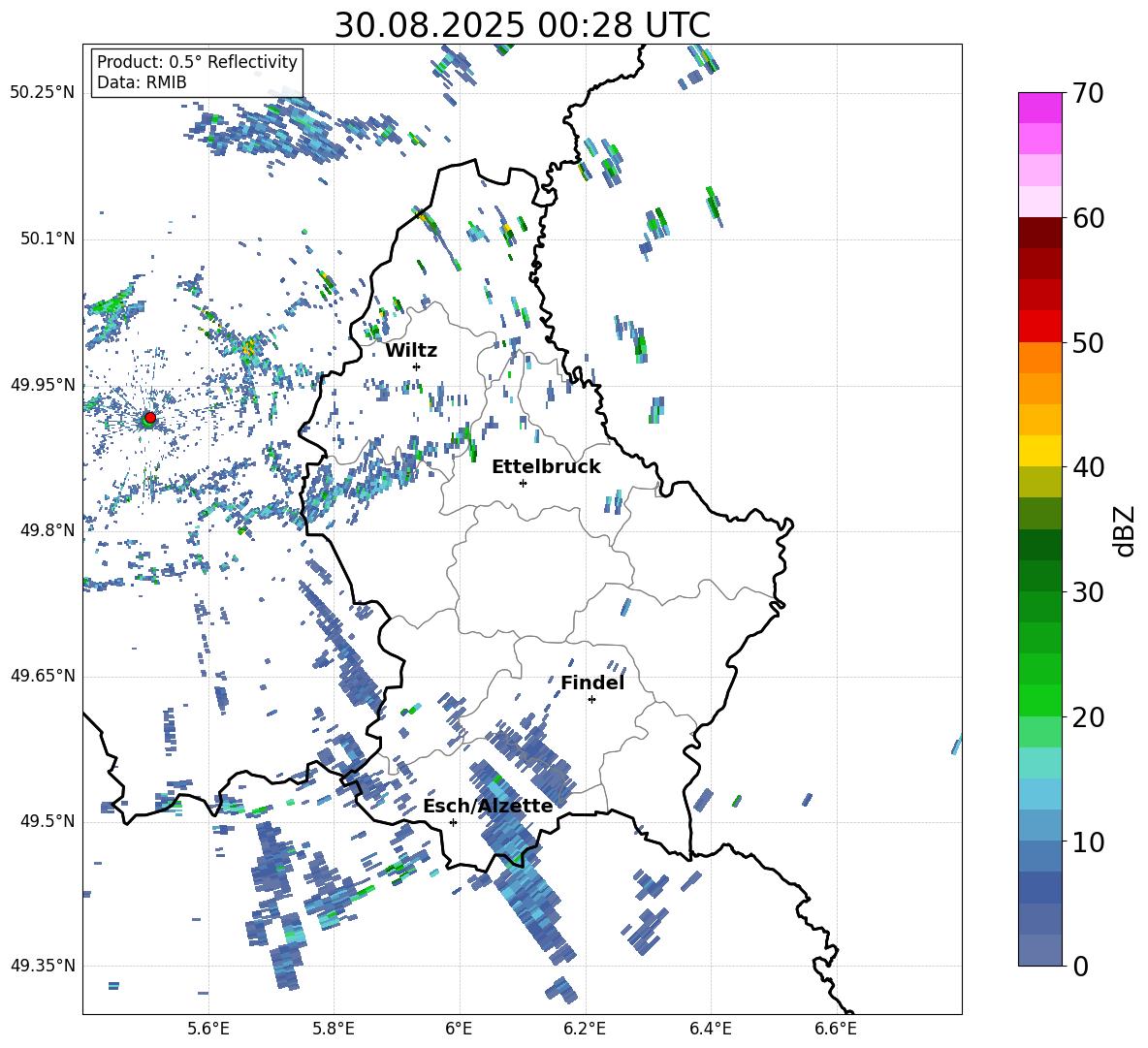The height and width of the screenshot is (1048, 1148).
Task: Select the Esch/Alzette city label
Action: click(x=488, y=806)
